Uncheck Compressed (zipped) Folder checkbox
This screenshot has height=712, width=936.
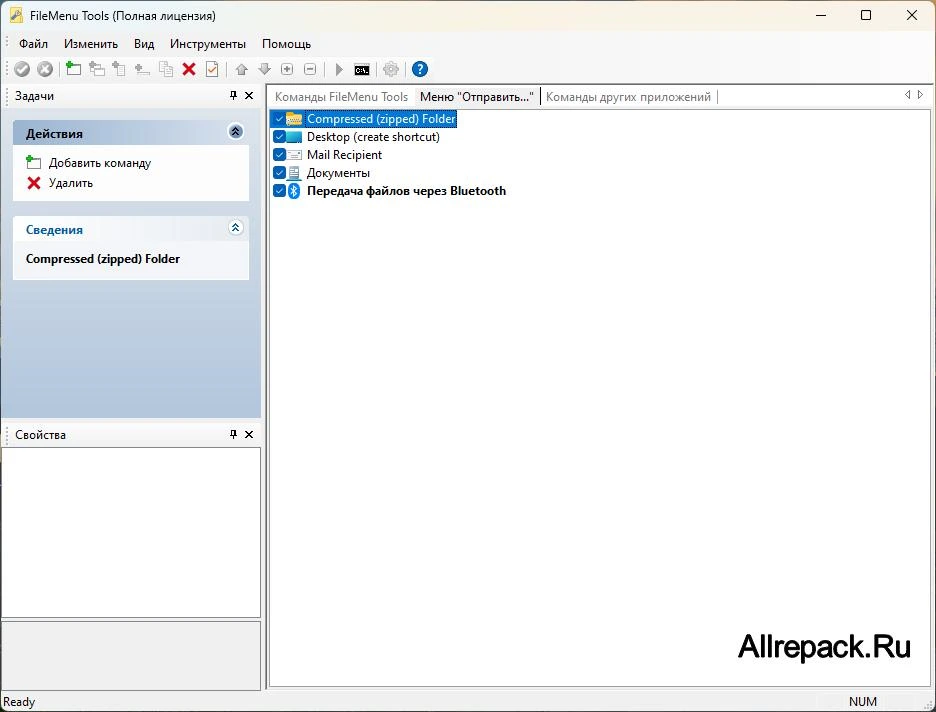279,119
